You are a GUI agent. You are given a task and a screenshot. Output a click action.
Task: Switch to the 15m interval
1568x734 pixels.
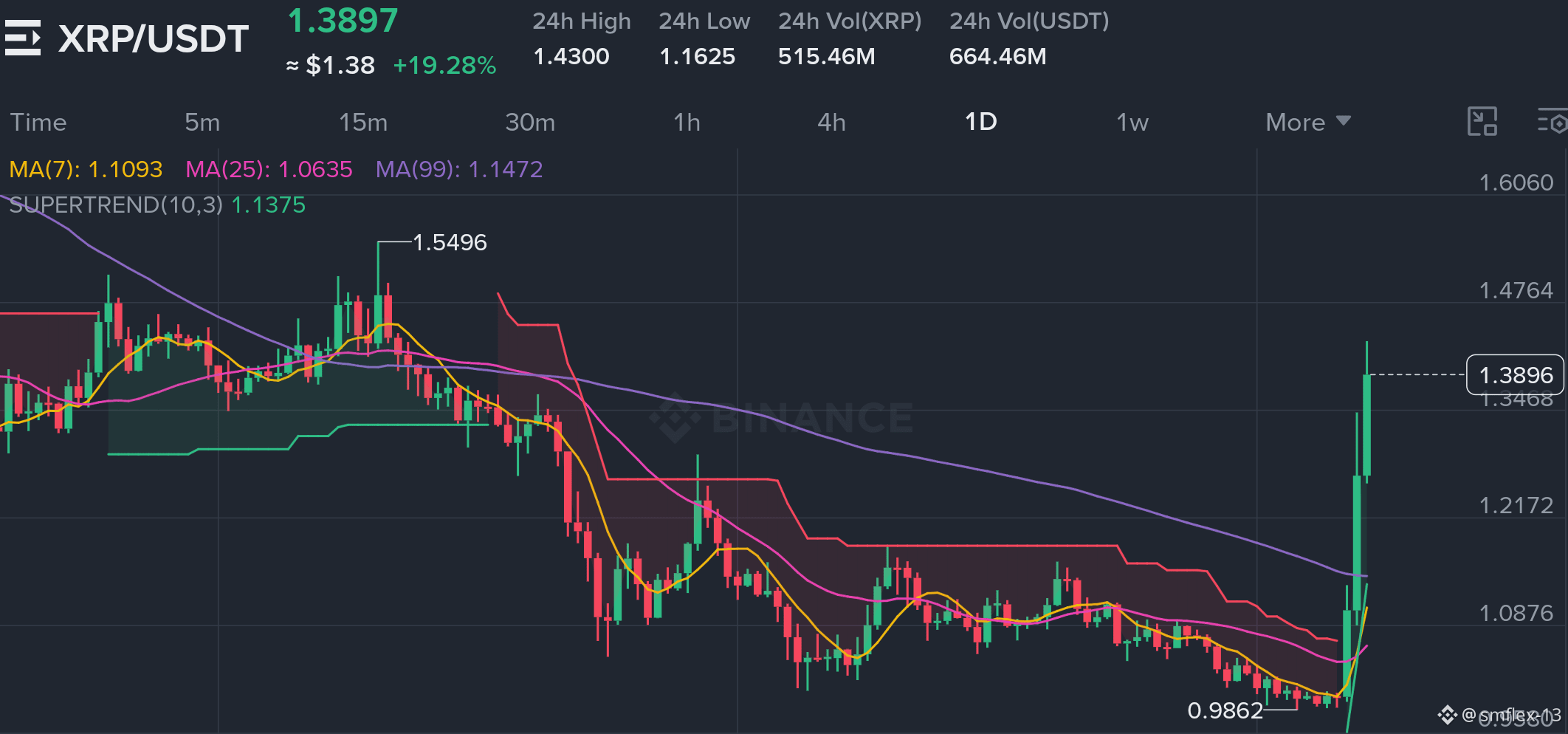pos(363,122)
